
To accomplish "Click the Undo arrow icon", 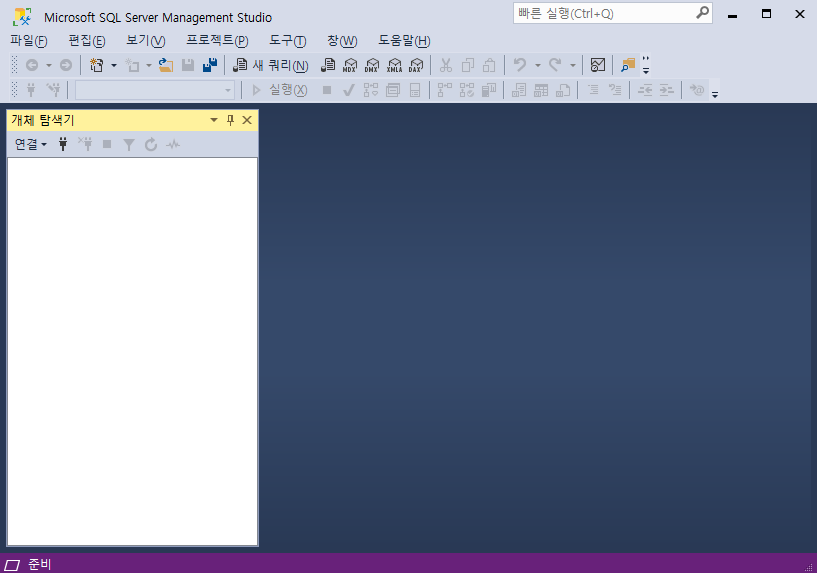I will [x=519, y=65].
